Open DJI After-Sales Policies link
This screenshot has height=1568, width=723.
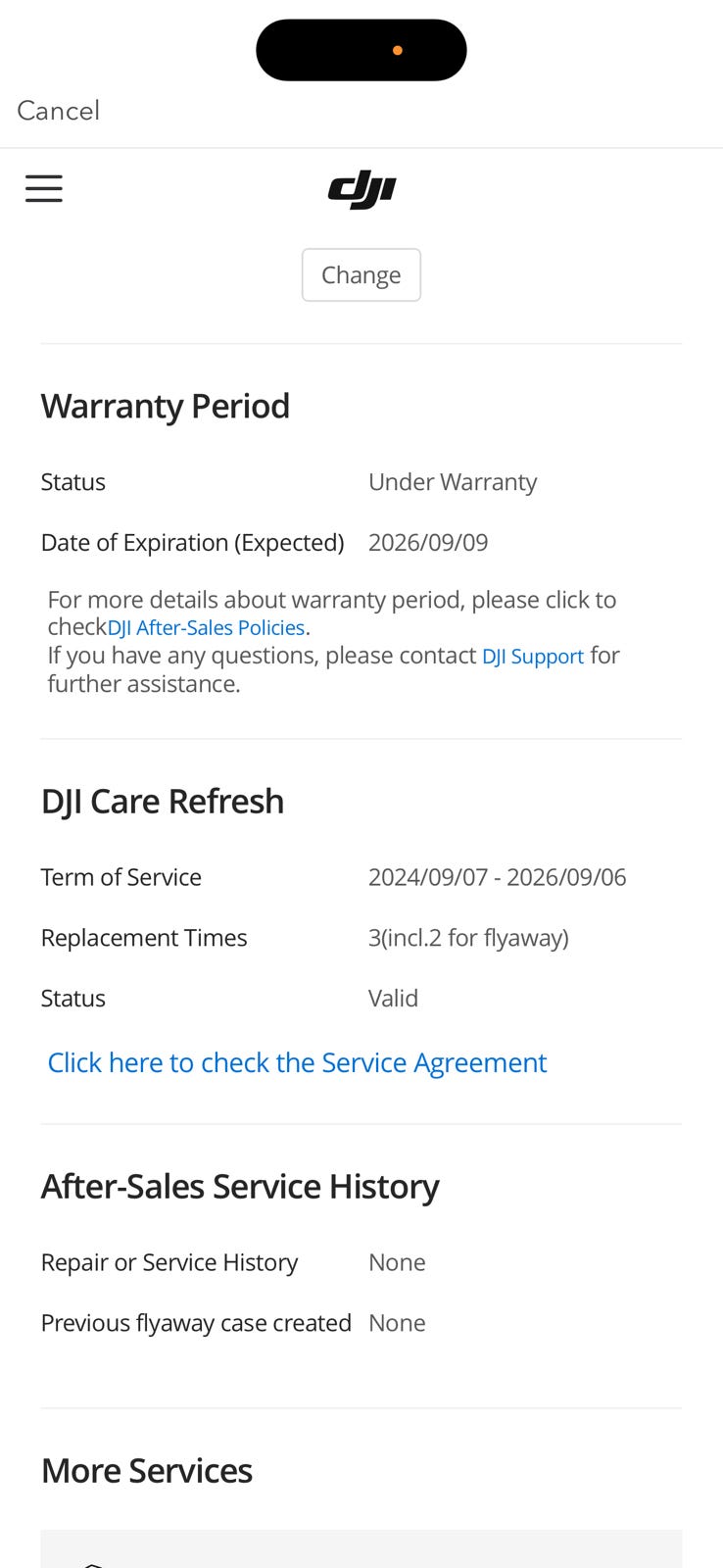click(x=206, y=628)
